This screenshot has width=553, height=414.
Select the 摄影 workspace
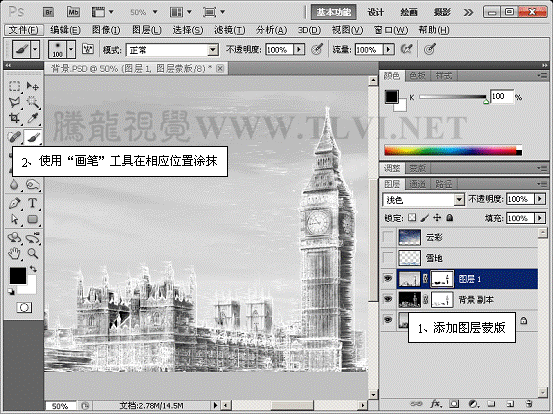coord(442,12)
